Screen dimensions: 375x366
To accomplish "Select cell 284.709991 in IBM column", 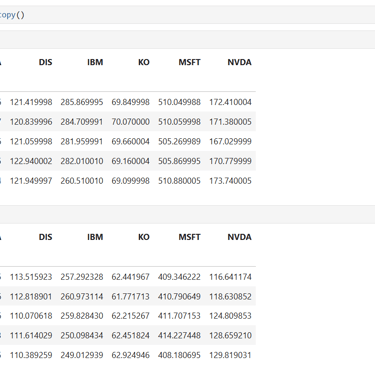I will click(82, 122).
